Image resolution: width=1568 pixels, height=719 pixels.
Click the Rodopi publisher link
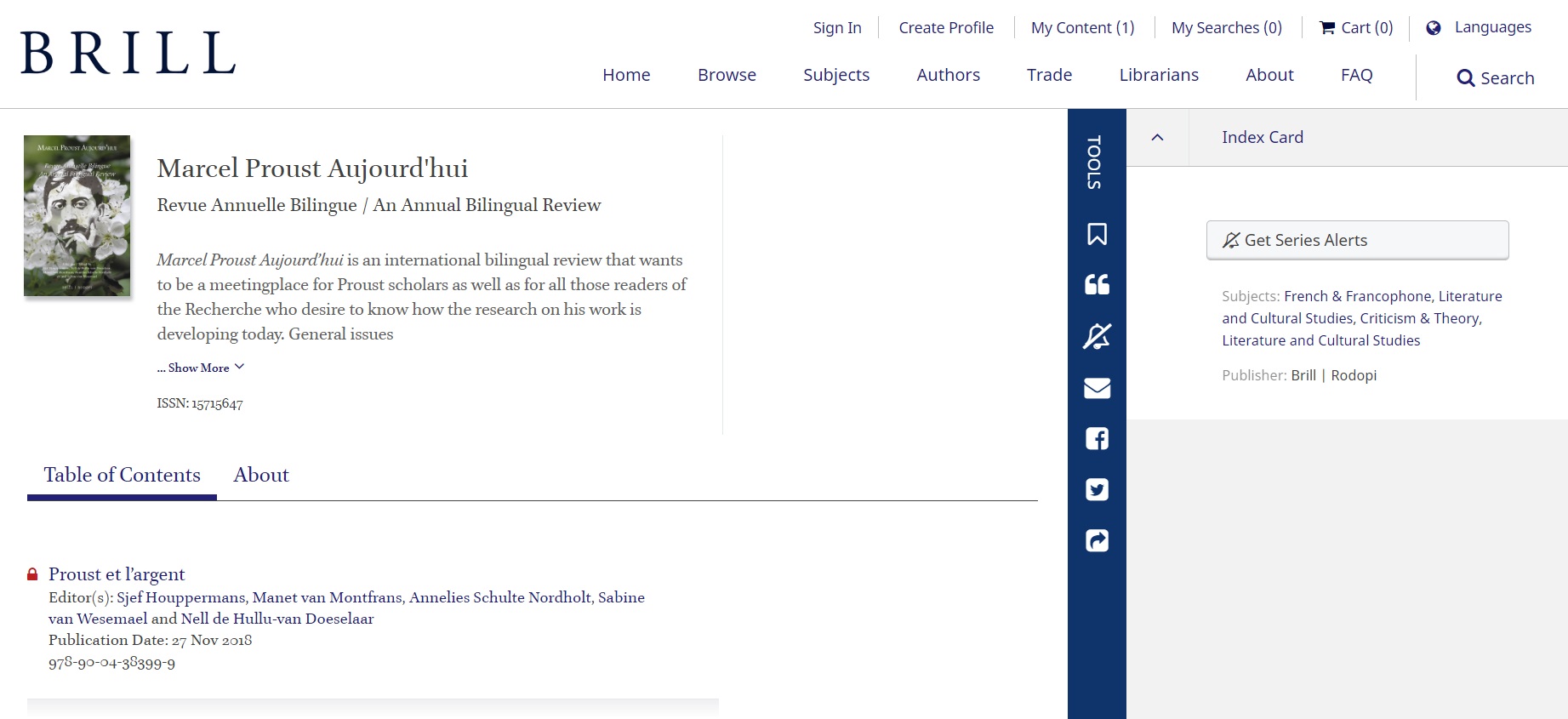coord(1354,375)
